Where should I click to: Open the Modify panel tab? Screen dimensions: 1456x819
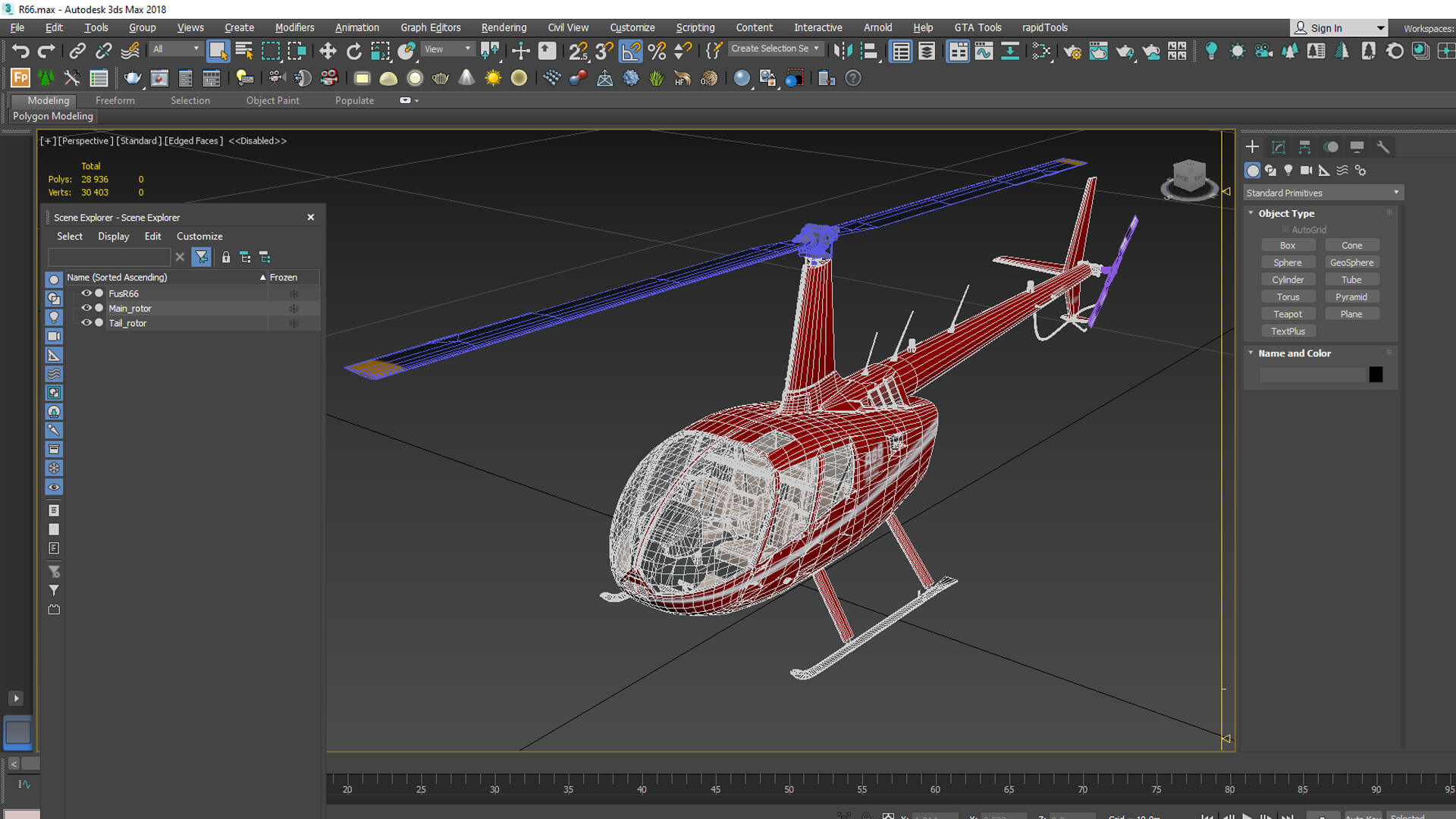1279,147
